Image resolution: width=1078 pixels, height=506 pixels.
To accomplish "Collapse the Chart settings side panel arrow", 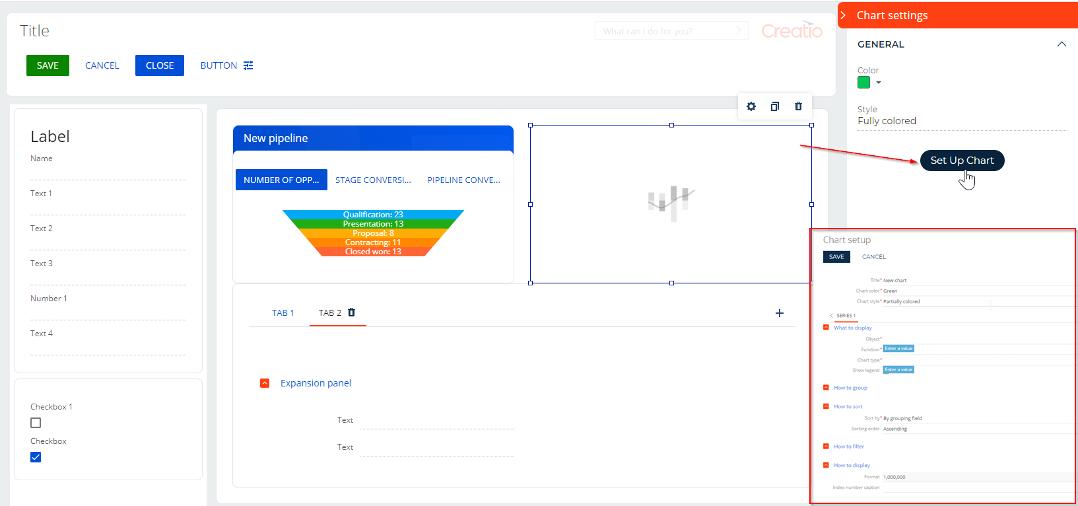I will [844, 15].
